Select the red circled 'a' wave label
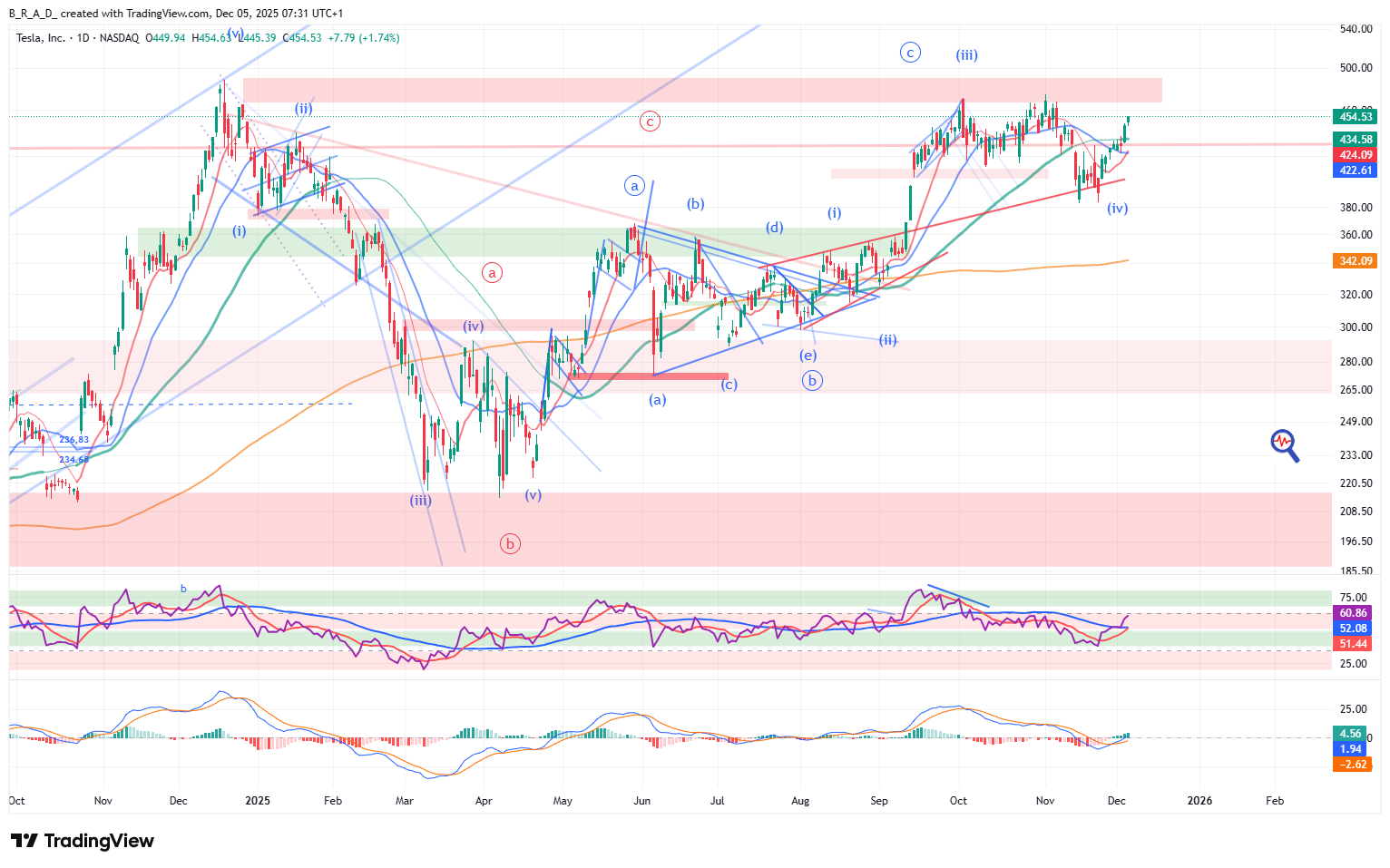The height and width of the screenshot is (868, 1390). point(492,272)
